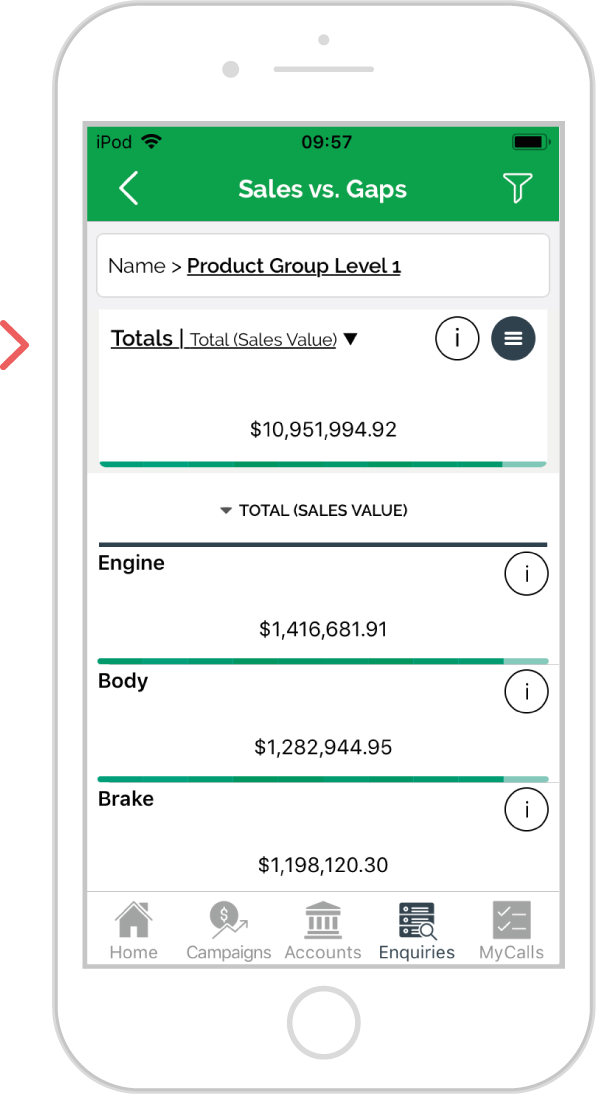The image size is (596, 1094).
Task: Click the Totals green progress bar
Action: [322, 464]
